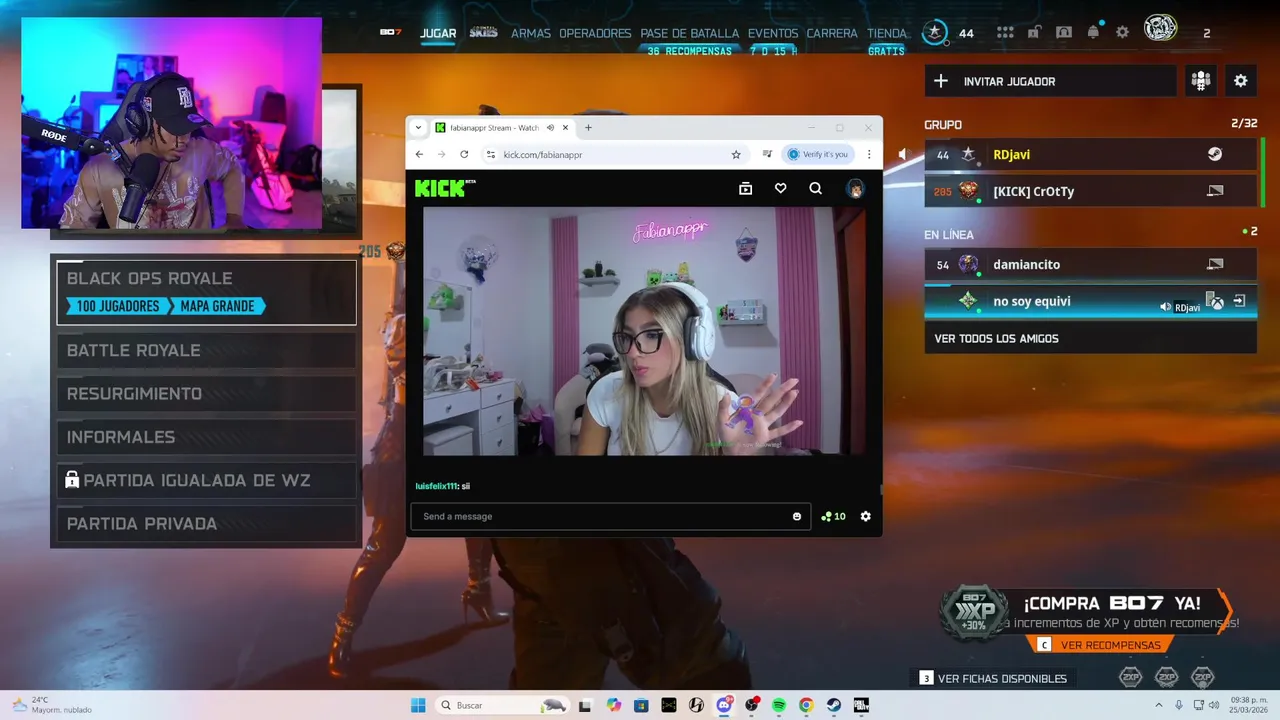Toggle the speaker icon next to the RDjavi row
Screen dimensions: 1280x720
pos(903,154)
